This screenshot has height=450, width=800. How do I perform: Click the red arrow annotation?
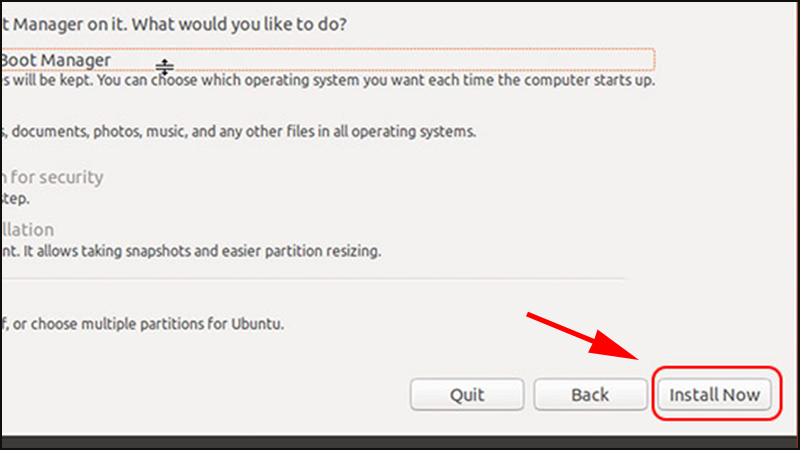[x=583, y=336]
